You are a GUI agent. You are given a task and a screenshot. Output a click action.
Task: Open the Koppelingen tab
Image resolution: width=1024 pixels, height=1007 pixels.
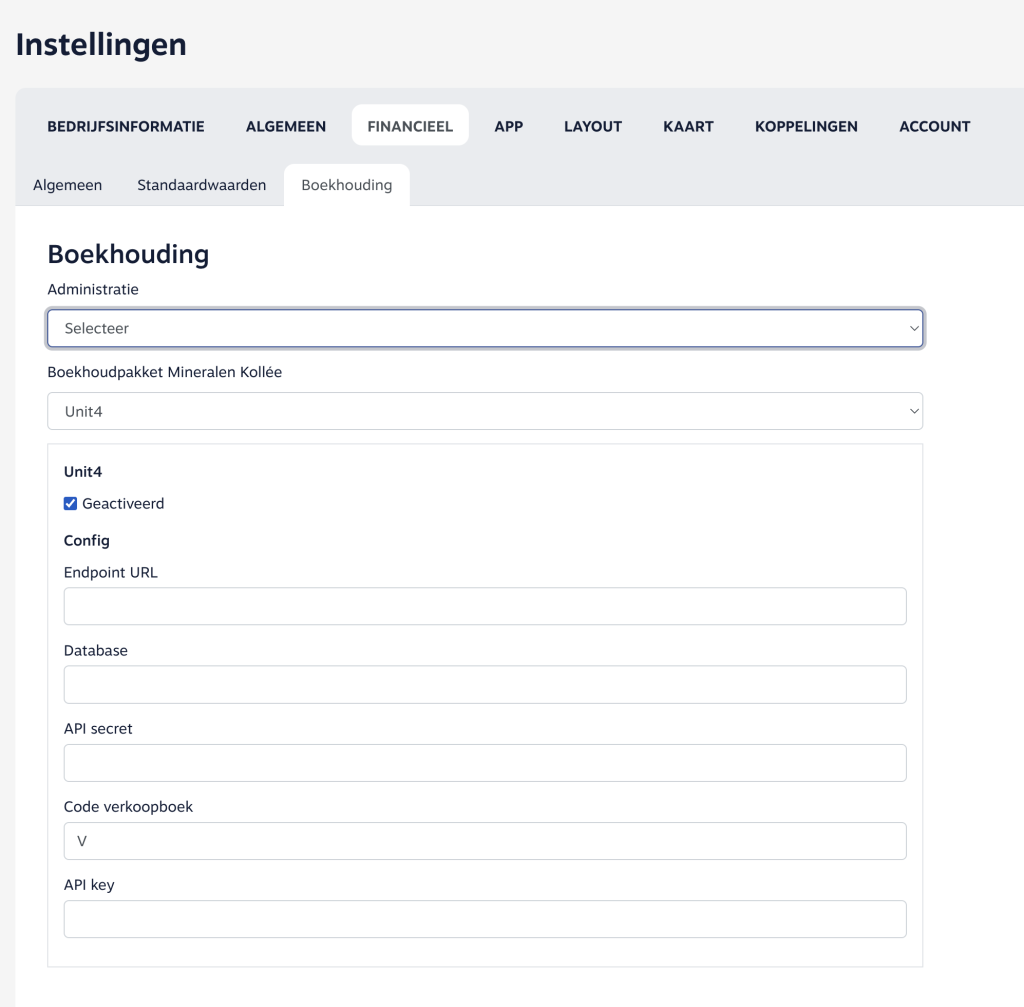806,126
